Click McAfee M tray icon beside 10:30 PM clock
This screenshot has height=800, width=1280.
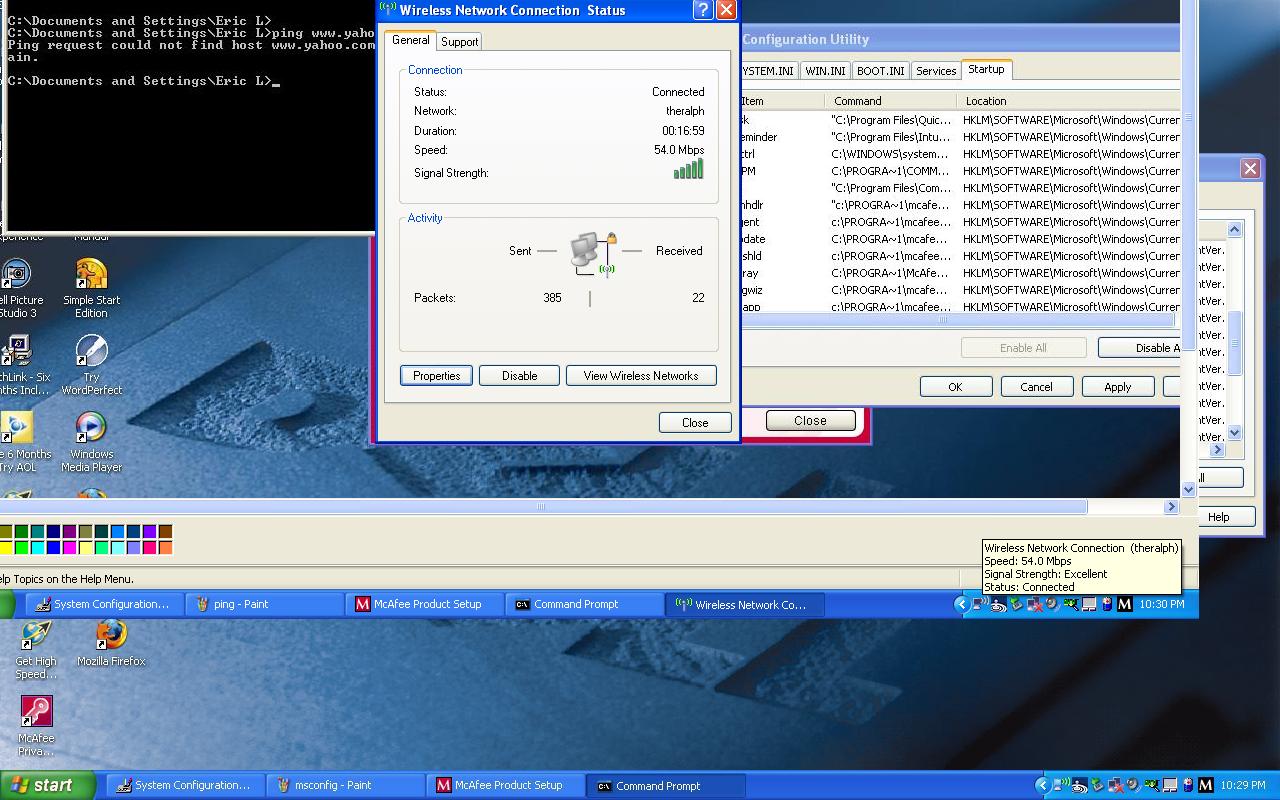[1125, 604]
